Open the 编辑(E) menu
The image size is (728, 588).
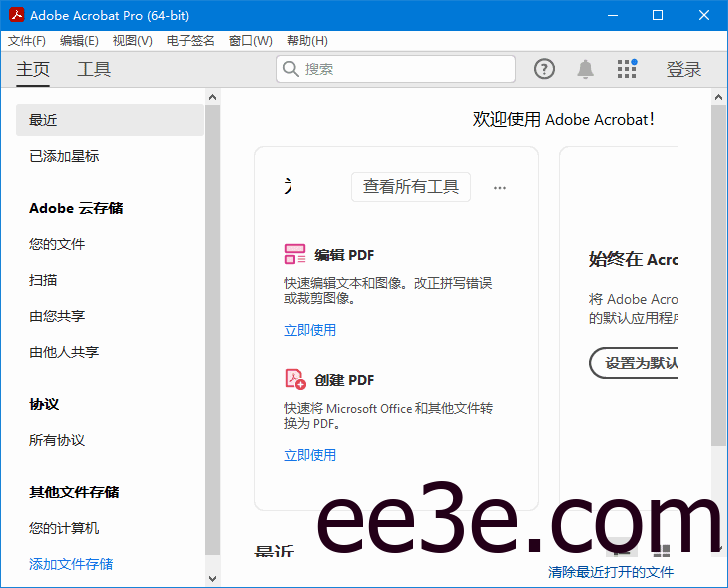pyautogui.click(x=79, y=41)
